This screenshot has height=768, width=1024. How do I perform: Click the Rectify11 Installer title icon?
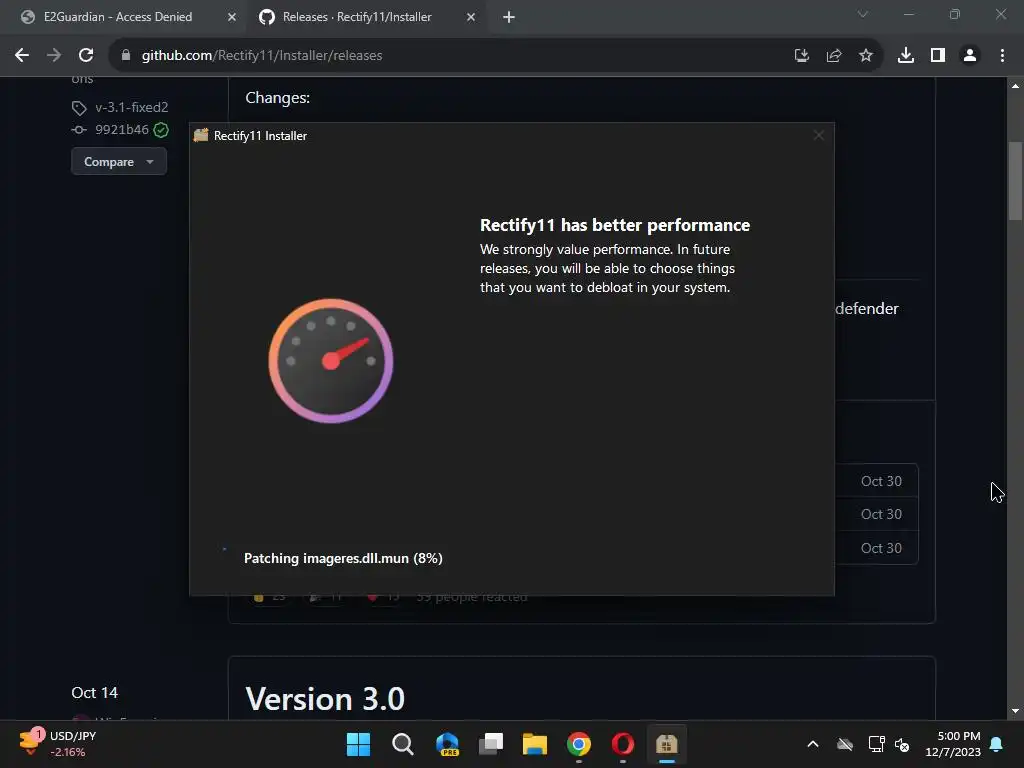[x=201, y=135]
